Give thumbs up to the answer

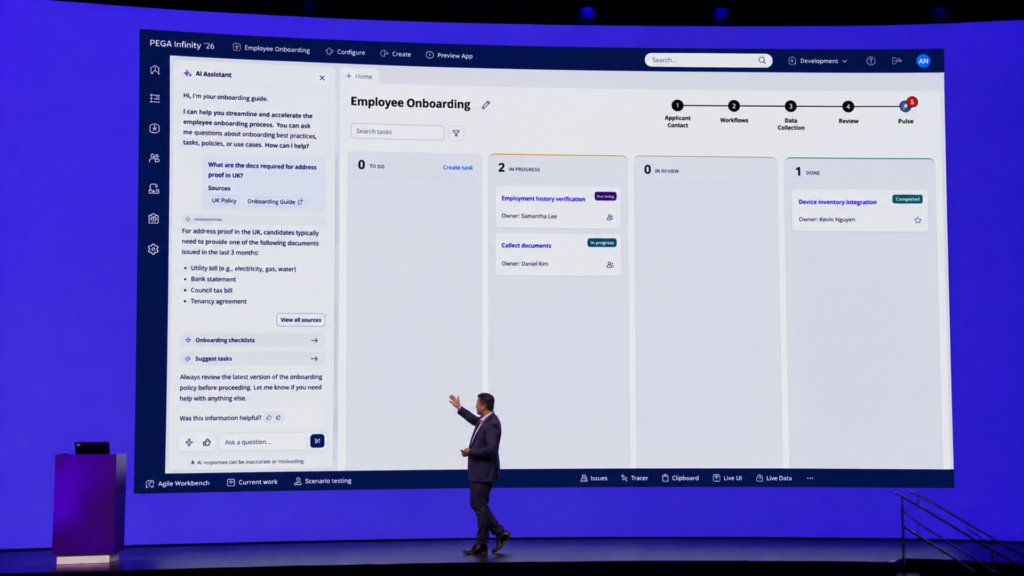coord(268,417)
